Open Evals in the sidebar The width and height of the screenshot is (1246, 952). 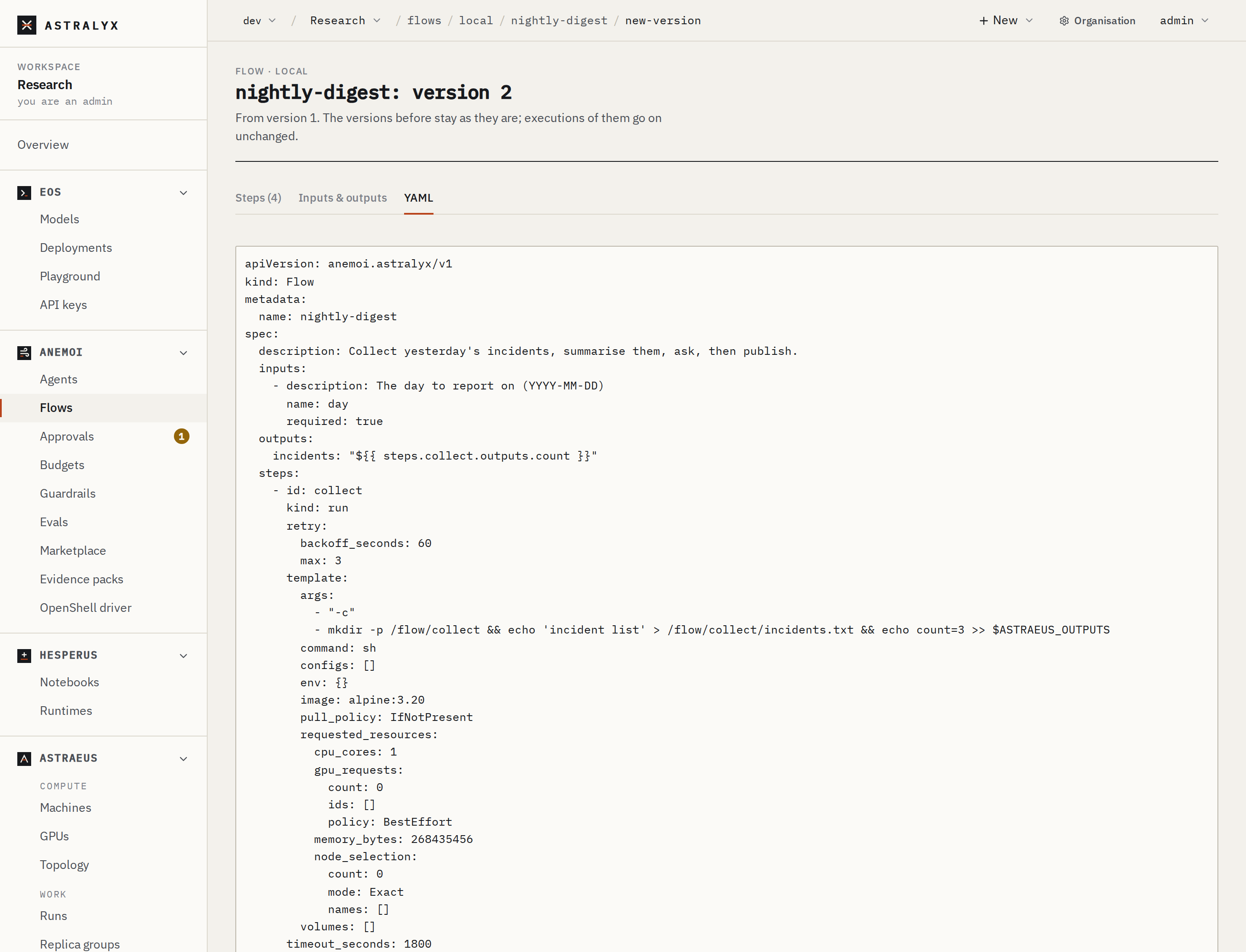(54, 522)
